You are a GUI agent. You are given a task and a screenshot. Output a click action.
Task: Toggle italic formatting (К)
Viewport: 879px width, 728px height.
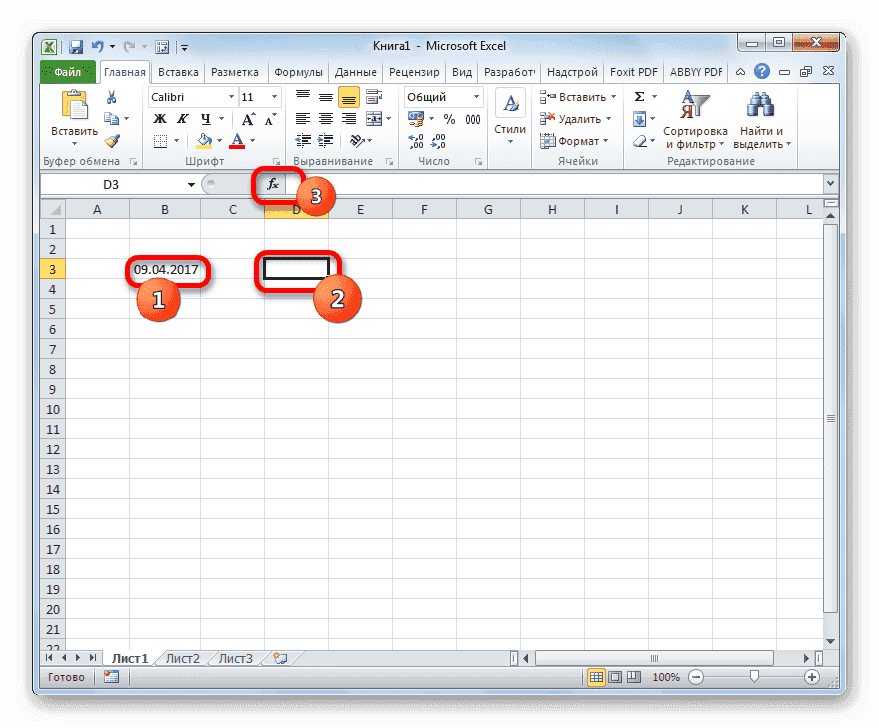(x=183, y=118)
